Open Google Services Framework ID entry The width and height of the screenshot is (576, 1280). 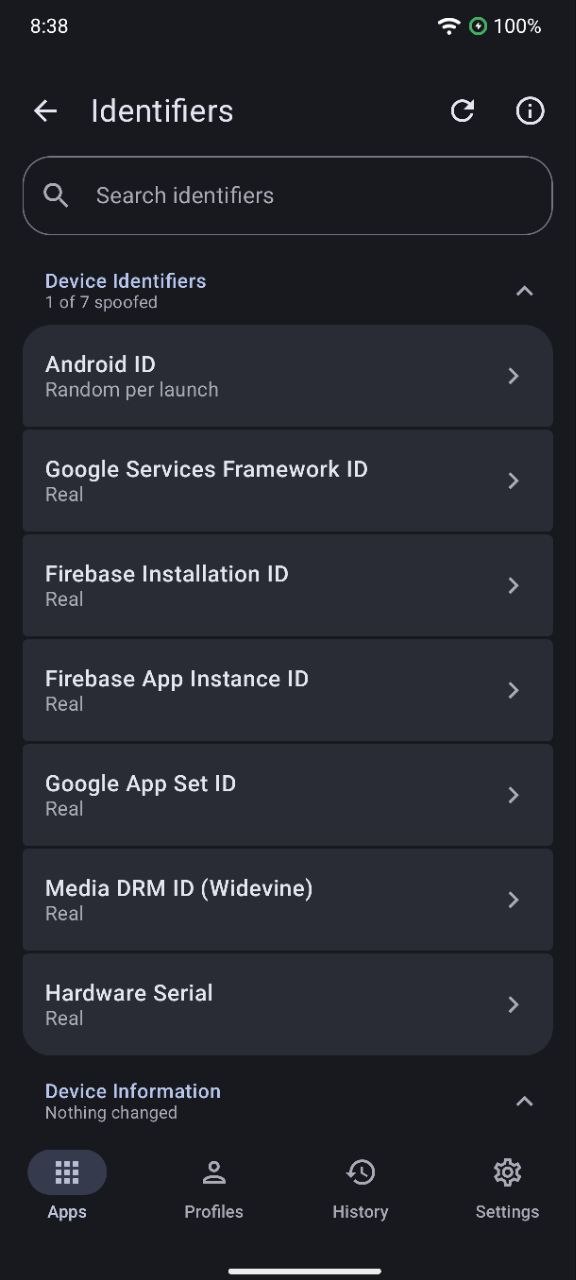pyautogui.click(x=288, y=481)
